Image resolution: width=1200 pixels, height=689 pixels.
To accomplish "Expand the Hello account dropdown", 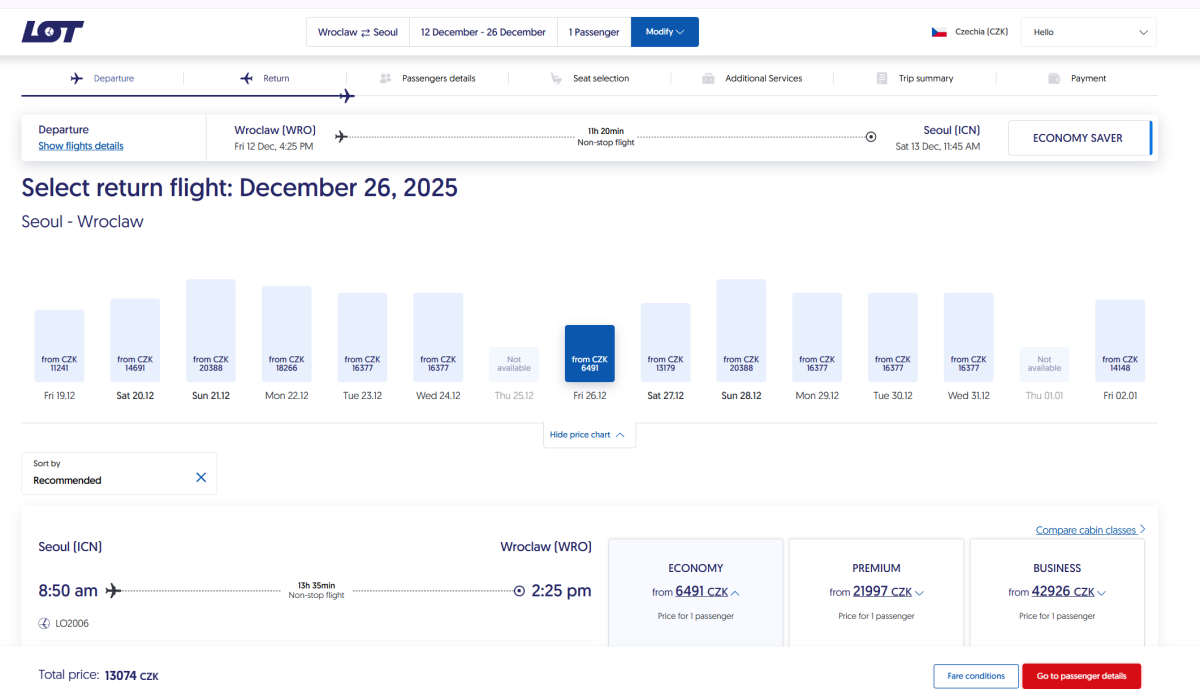I will (1088, 32).
